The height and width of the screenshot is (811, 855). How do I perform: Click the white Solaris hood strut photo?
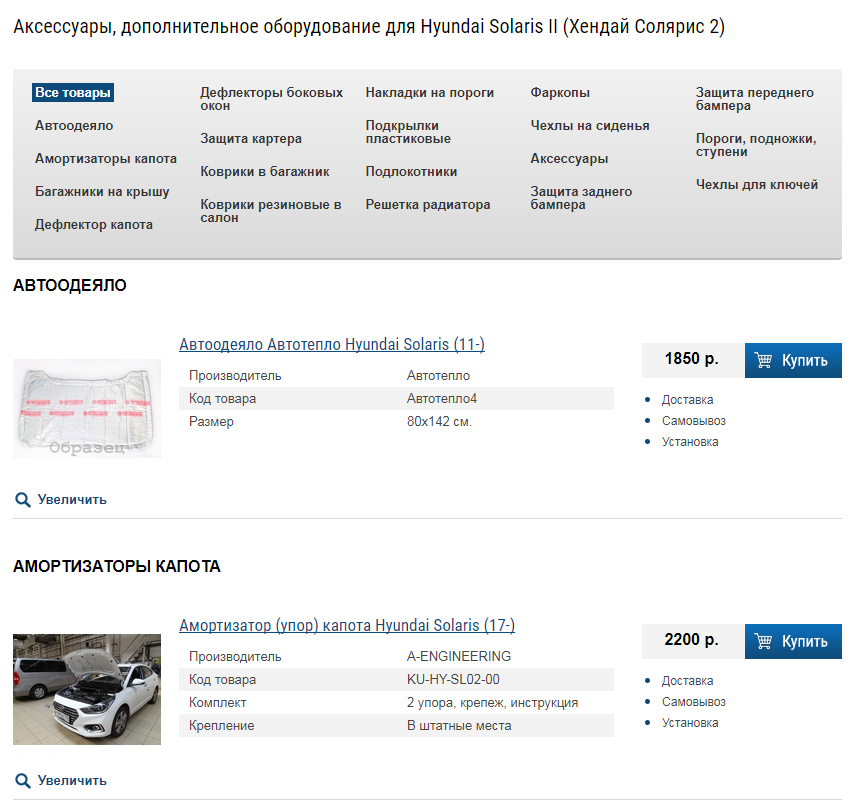(87, 689)
